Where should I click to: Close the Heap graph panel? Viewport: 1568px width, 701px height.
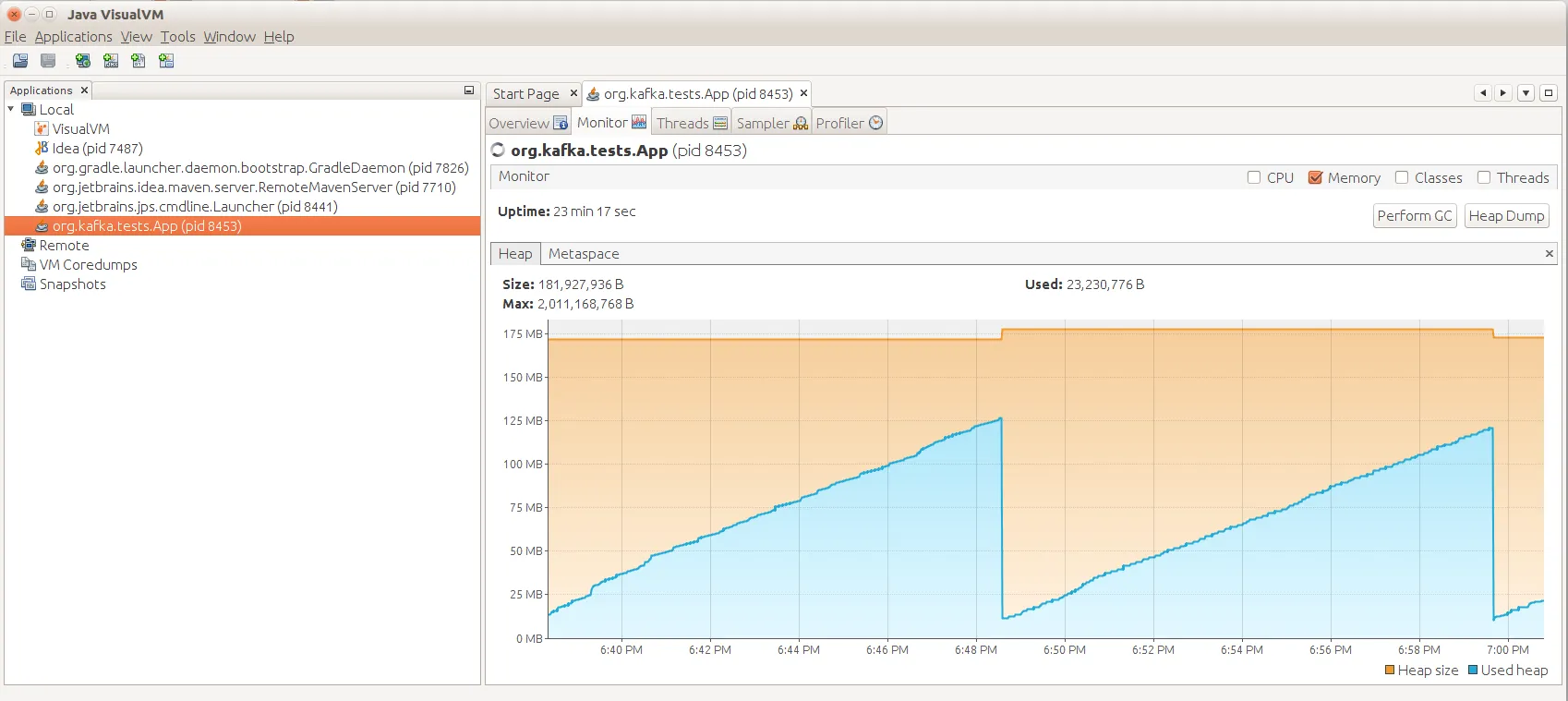click(x=1550, y=254)
